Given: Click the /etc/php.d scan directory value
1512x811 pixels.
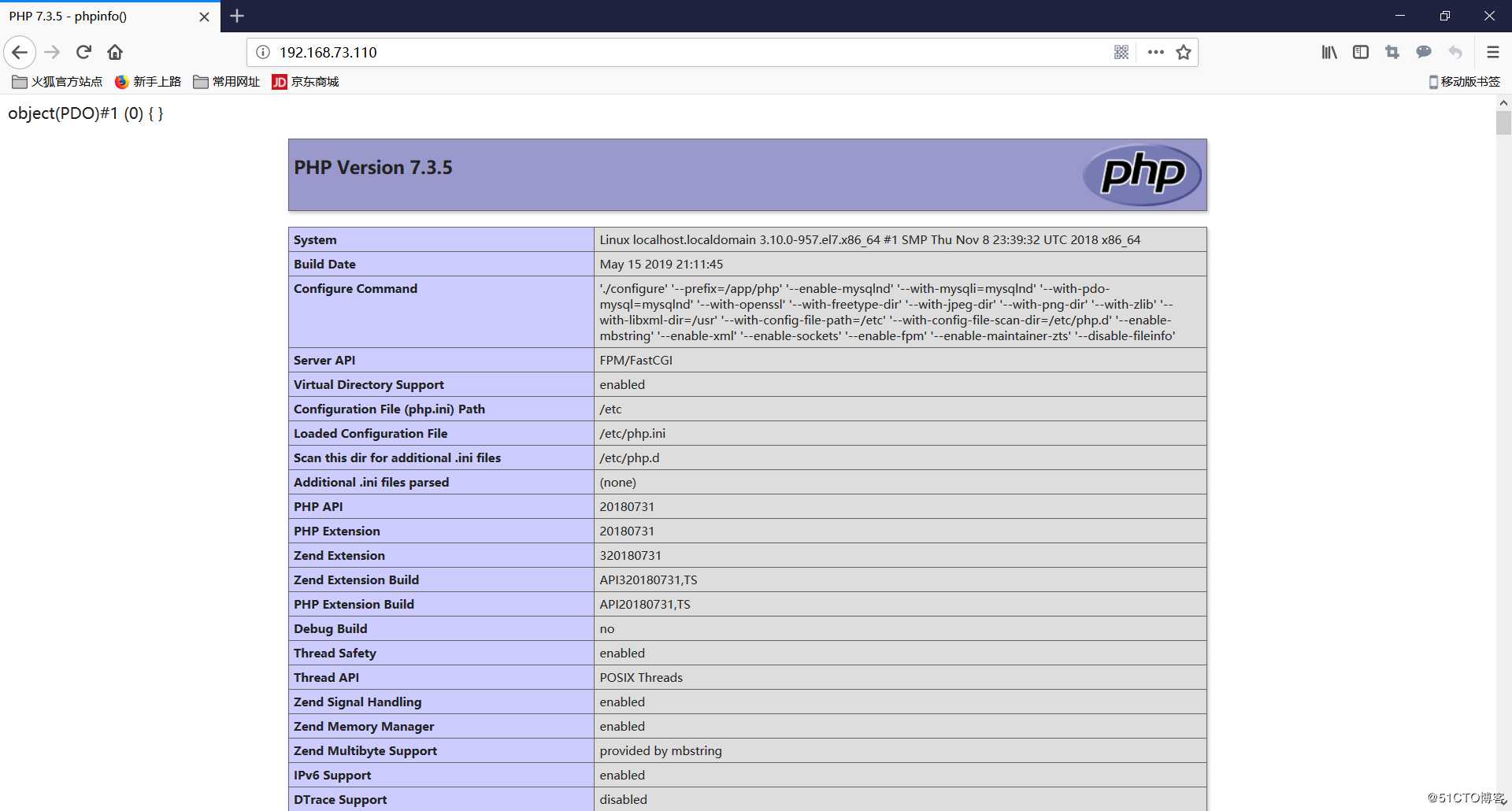Looking at the screenshot, I should (629, 458).
